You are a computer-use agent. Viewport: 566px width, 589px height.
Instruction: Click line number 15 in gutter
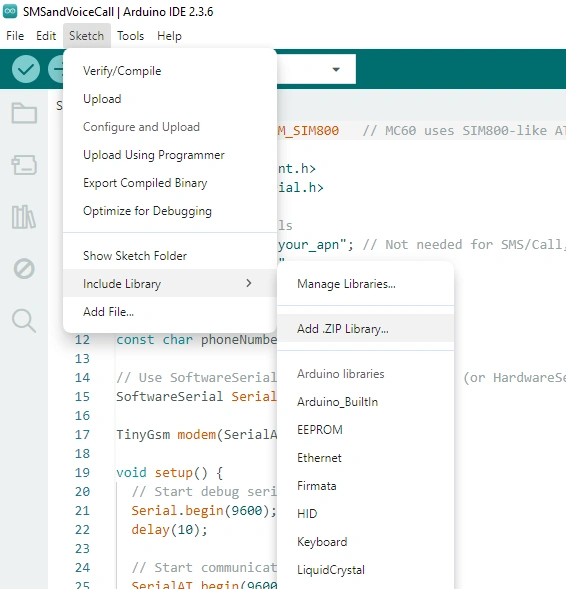pyautogui.click(x=82, y=397)
